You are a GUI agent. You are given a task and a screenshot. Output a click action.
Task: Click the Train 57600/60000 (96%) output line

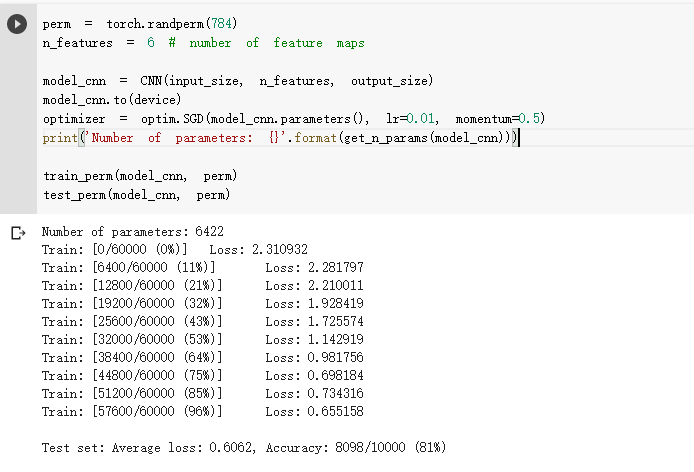pos(133,411)
